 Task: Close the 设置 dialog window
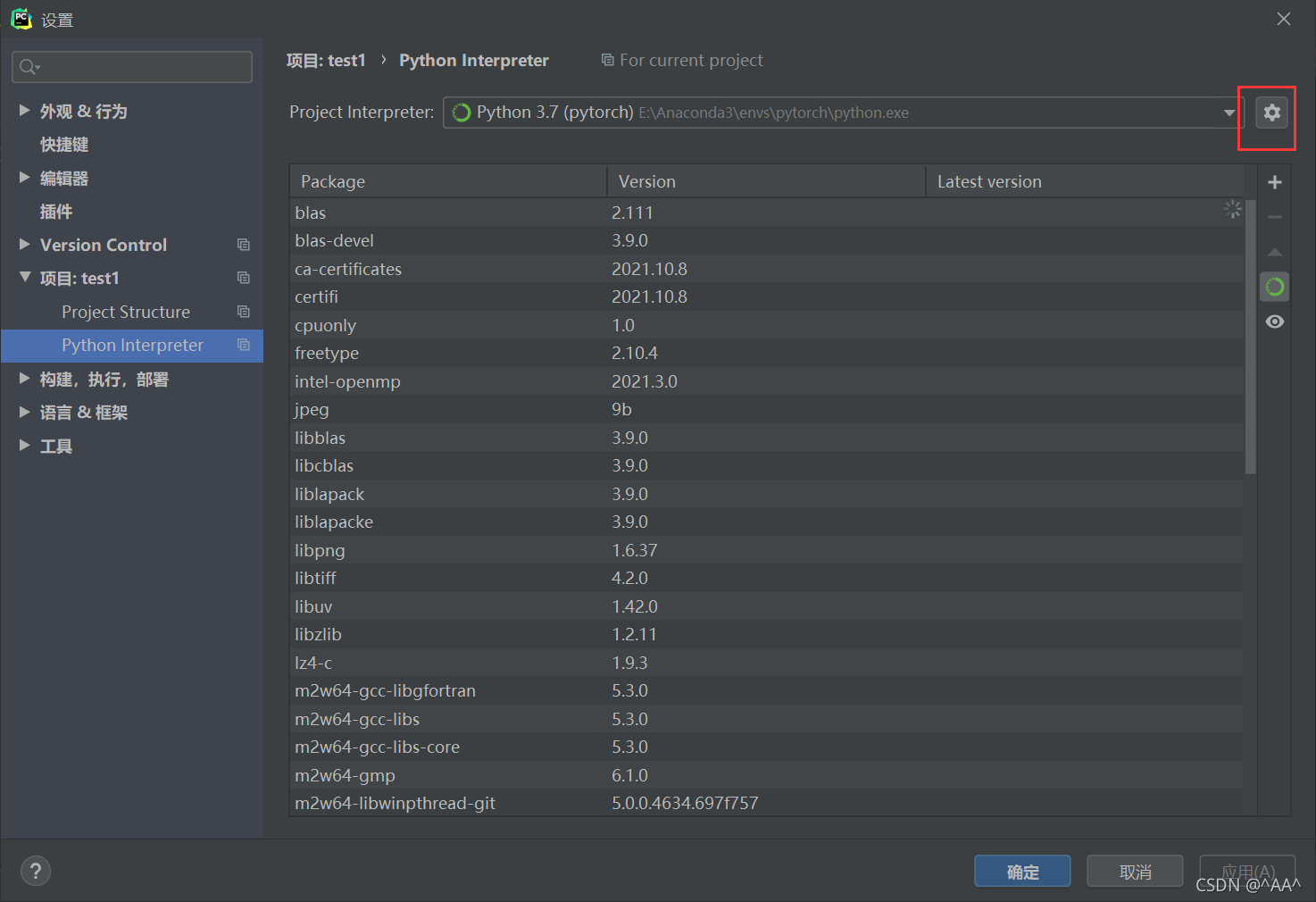1284,19
